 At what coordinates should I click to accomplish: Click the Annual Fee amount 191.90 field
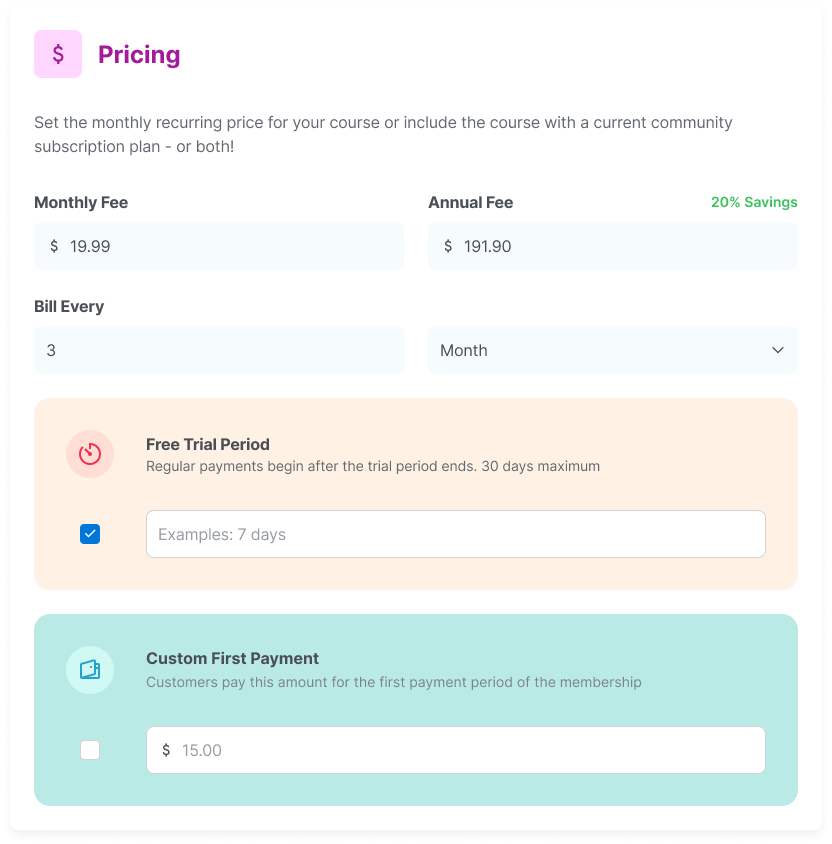612,246
